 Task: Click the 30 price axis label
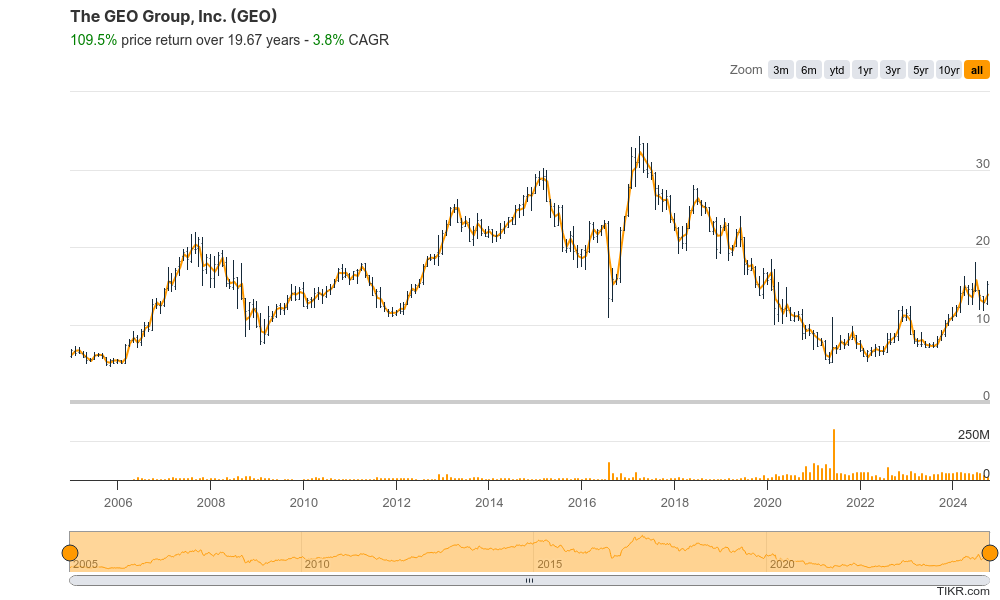(x=982, y=164)
